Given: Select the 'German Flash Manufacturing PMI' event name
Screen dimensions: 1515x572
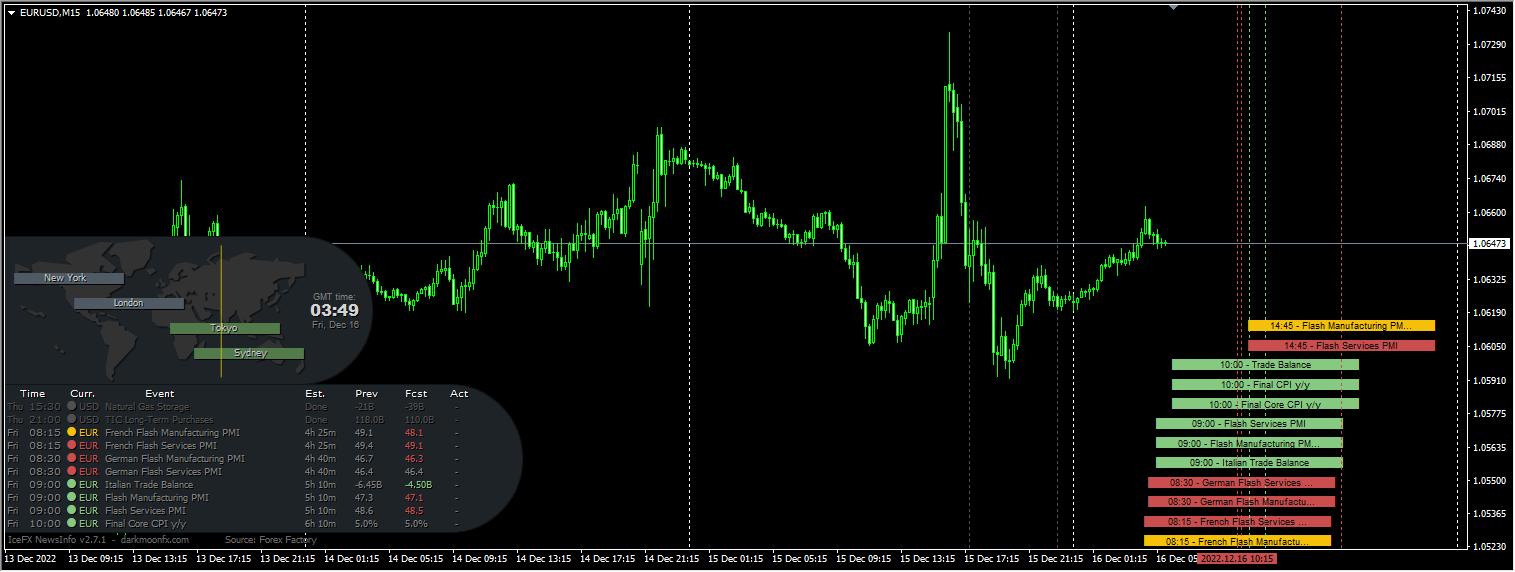Looking at the screenshot, I should [x=175, y=459].
